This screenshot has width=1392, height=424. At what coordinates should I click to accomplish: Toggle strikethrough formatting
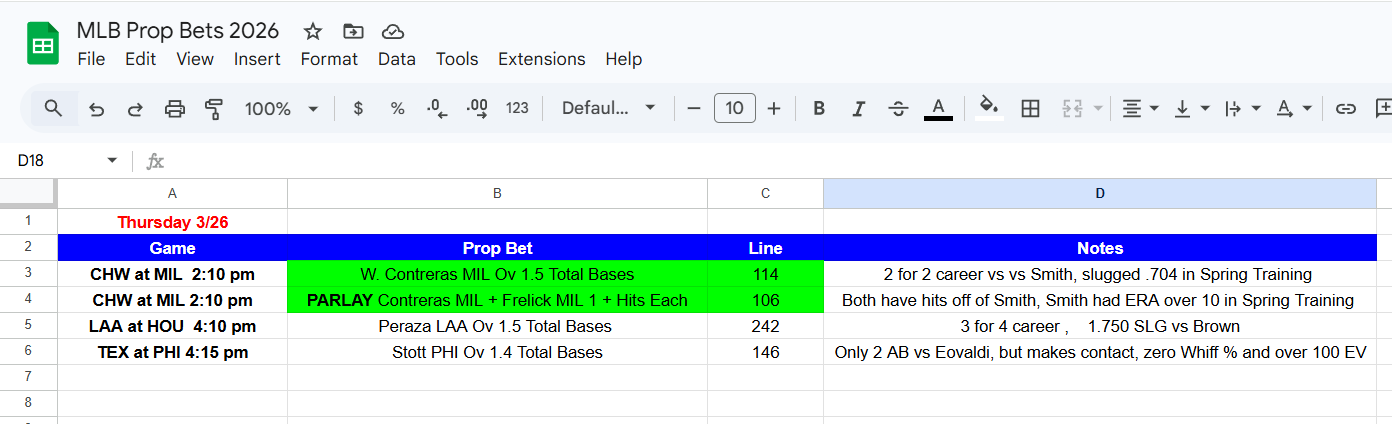[x=898, y=109]
